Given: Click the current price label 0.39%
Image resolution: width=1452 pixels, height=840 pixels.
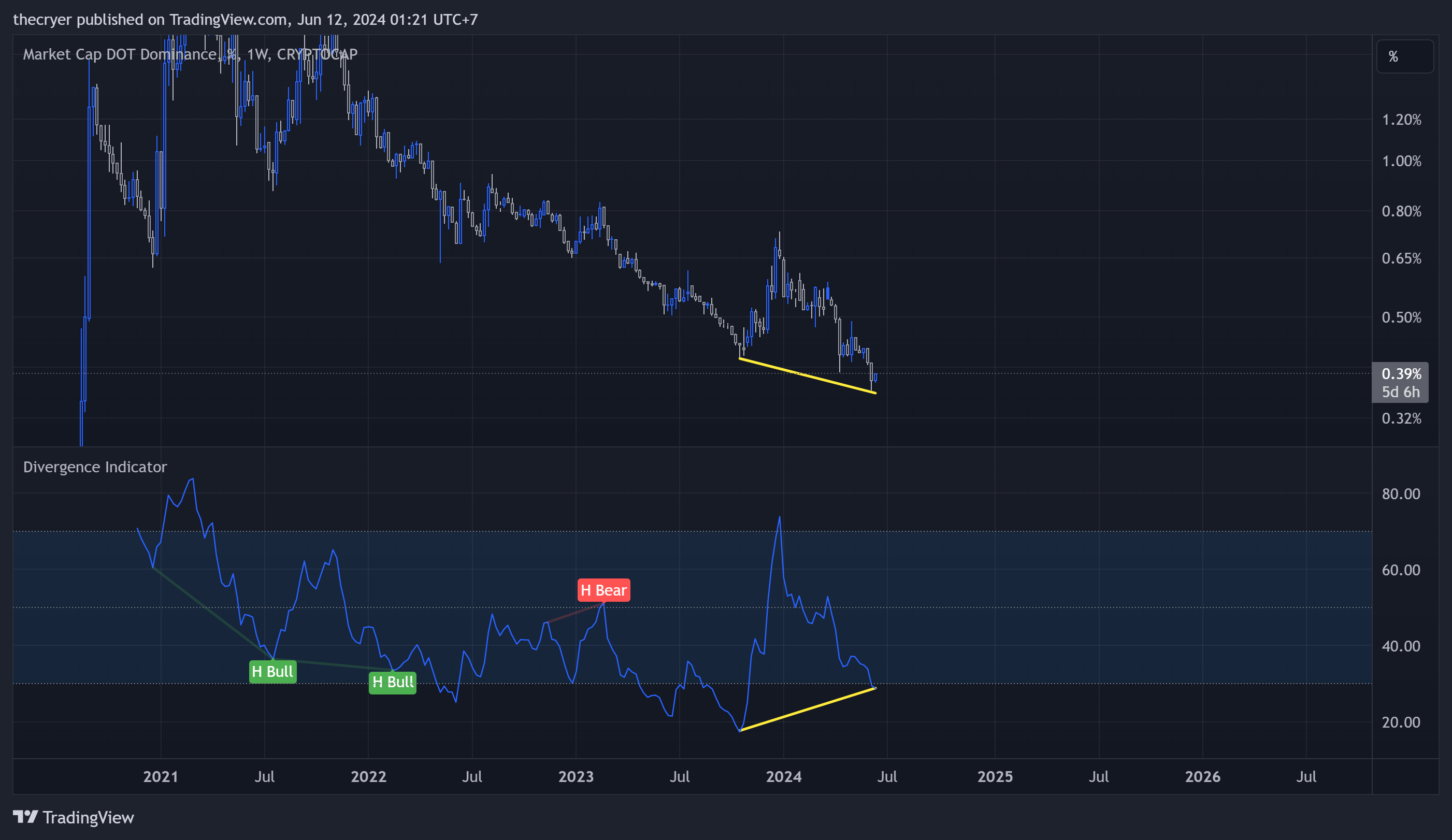Looking at the screenshot, I should tap(1401, 374).
